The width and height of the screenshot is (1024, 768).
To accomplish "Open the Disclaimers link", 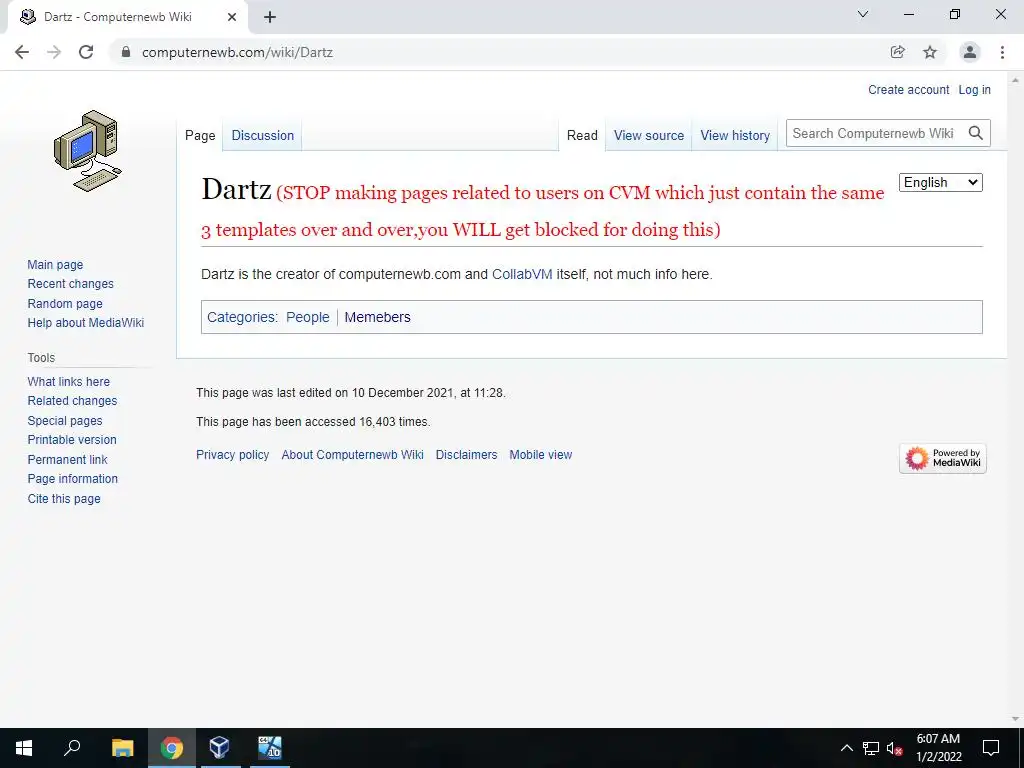I will [x=466, y=455].
